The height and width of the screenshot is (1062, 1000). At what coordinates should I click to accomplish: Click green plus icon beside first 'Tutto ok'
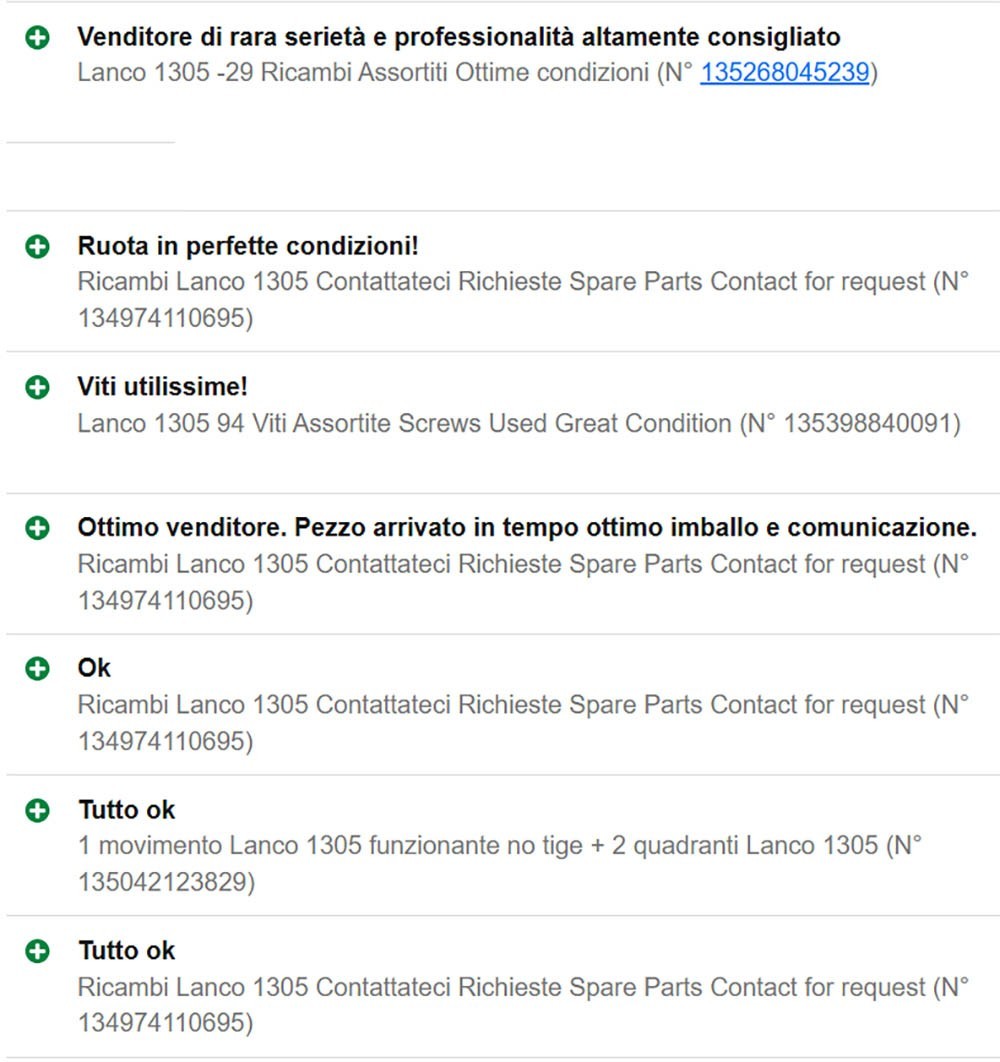click(37, 810)
